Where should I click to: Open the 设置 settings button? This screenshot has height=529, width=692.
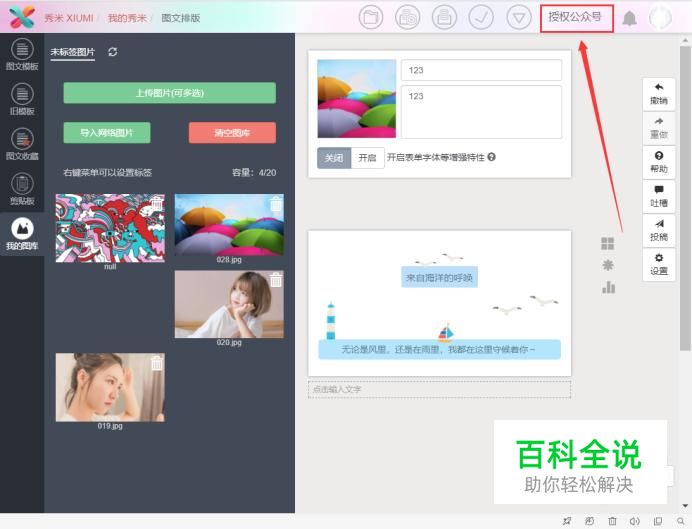click(658, 264)
